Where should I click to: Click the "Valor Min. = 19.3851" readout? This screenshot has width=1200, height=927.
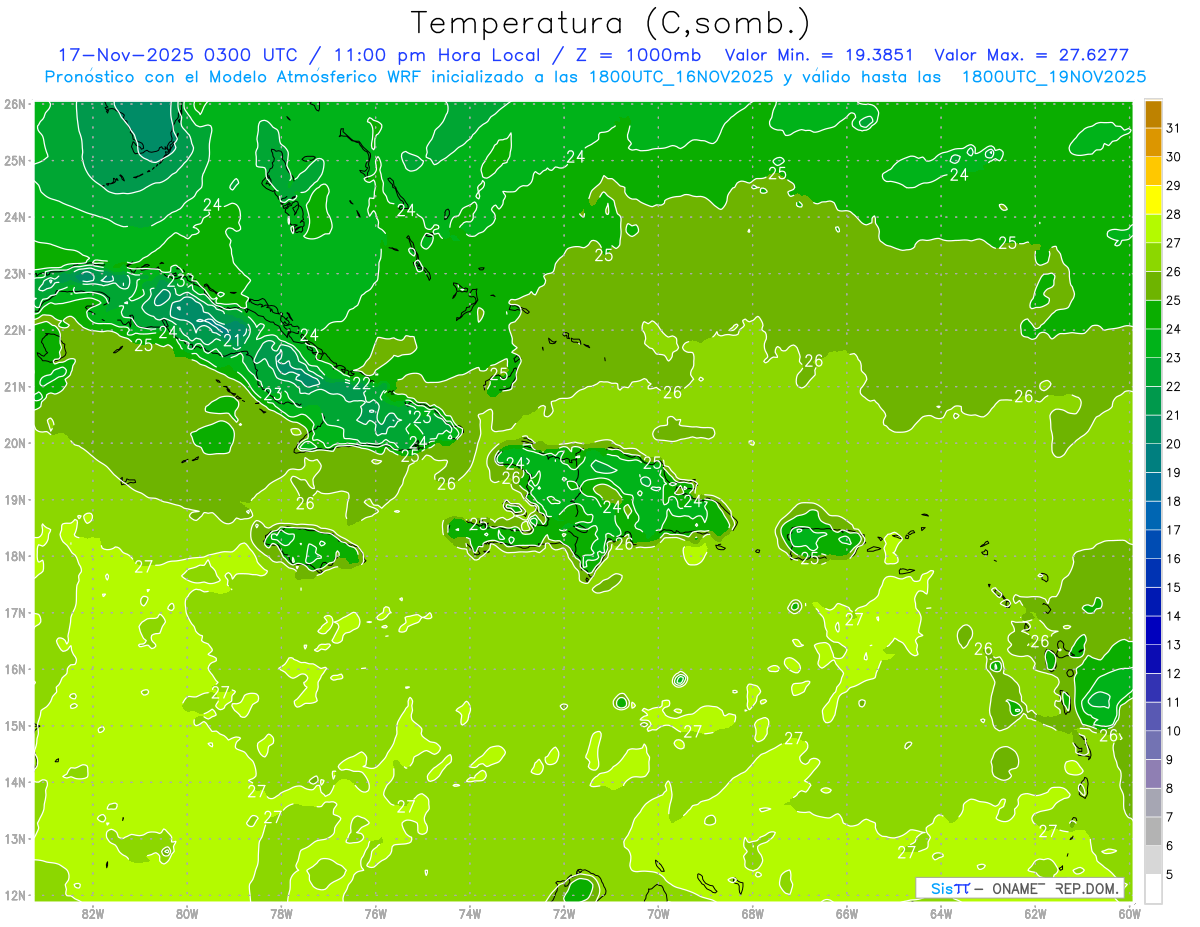point(820,54)
